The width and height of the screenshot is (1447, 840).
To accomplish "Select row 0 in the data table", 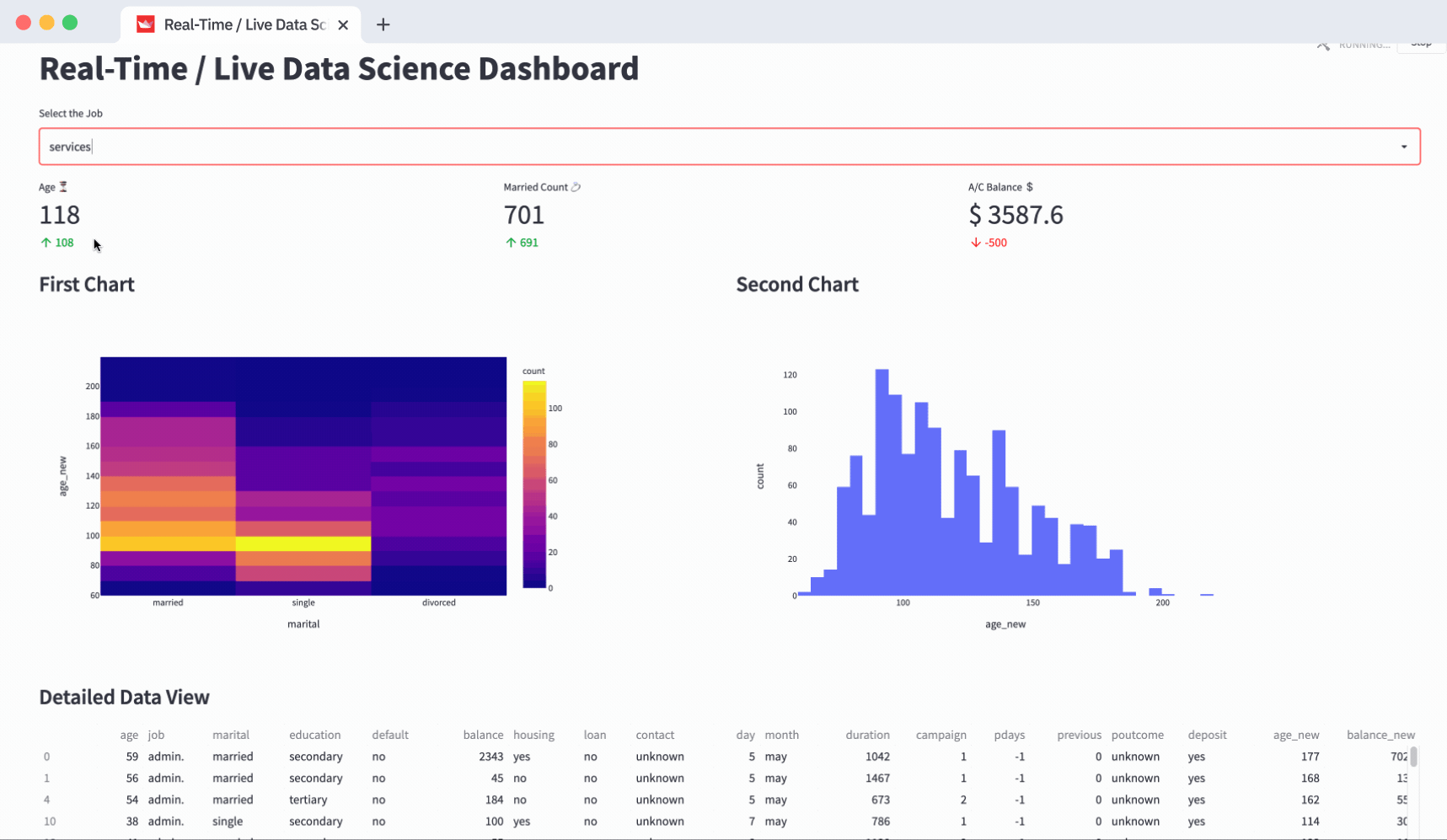I will (46, 756).
